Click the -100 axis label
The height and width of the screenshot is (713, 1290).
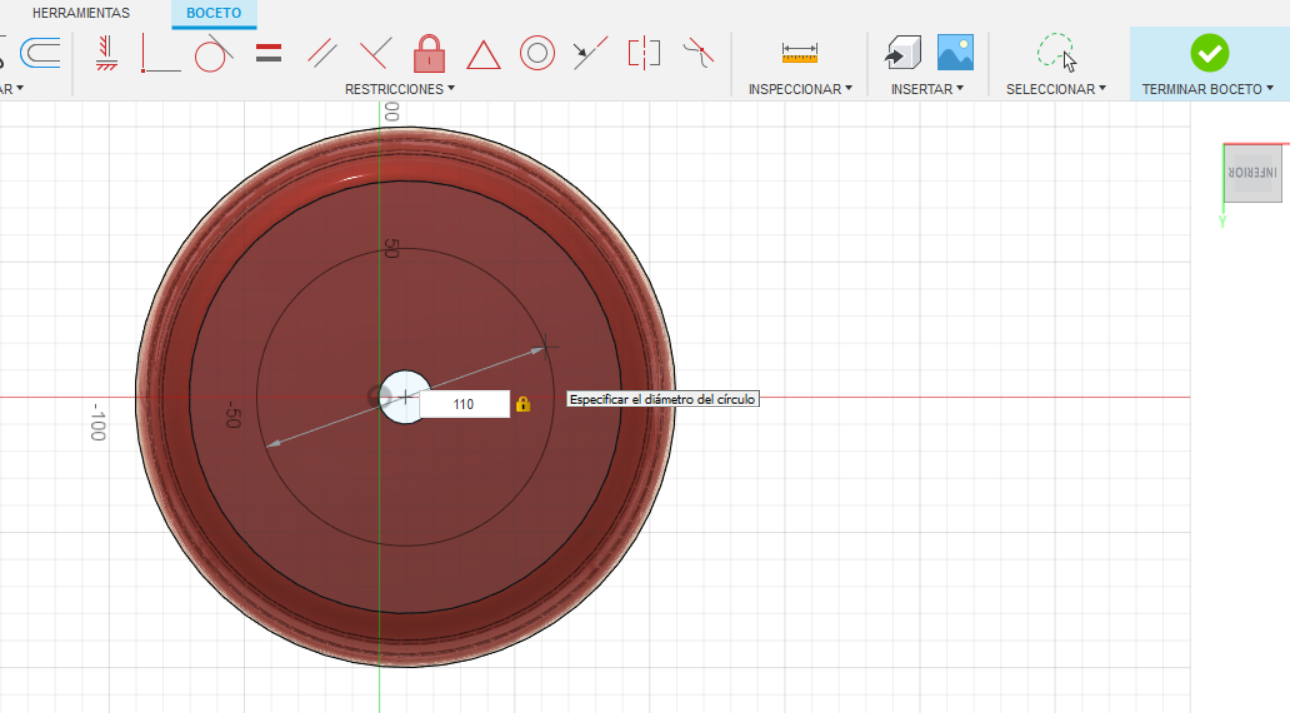tap(97, 422)
